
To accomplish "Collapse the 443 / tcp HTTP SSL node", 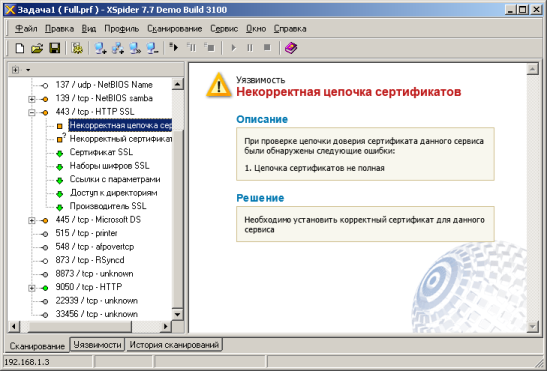I will 32,112.
